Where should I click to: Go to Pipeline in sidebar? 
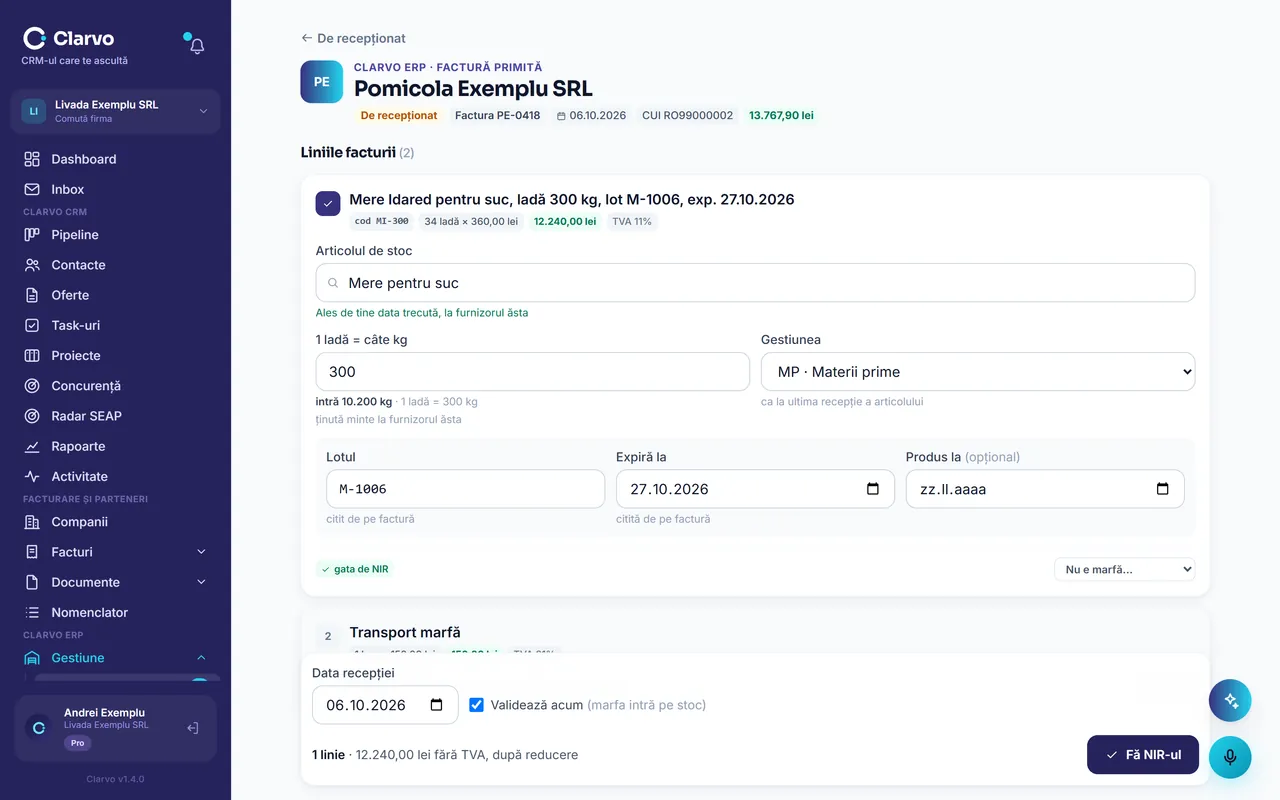(115, 235)
